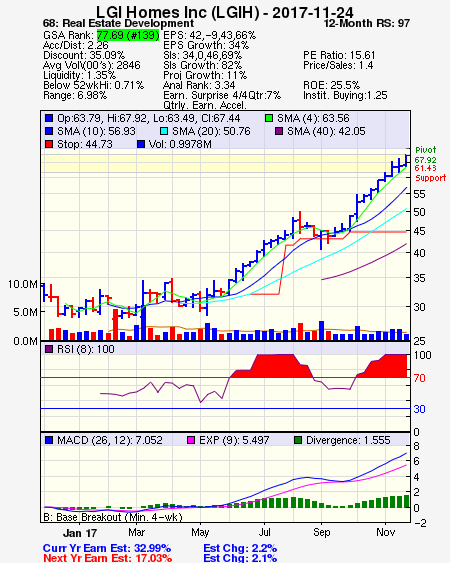Click the blue Vol legend swatch
The image size is (450, 563).
[141, 144]
